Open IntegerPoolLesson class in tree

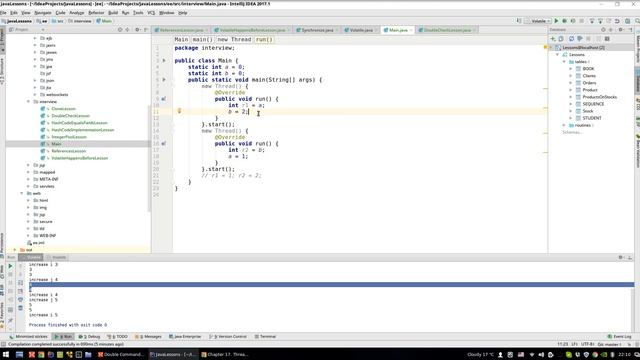pyautogui.click(x=69, y=137)
